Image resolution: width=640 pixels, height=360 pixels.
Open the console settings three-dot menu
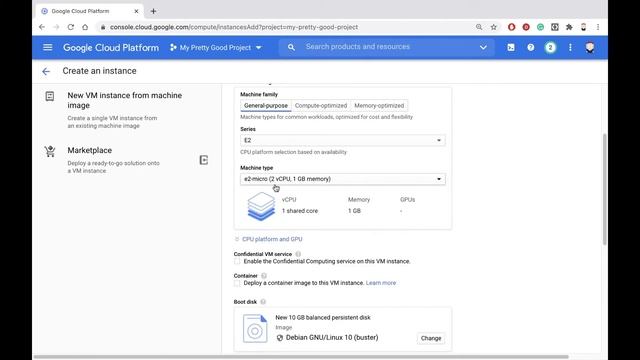tap(570, 47)
